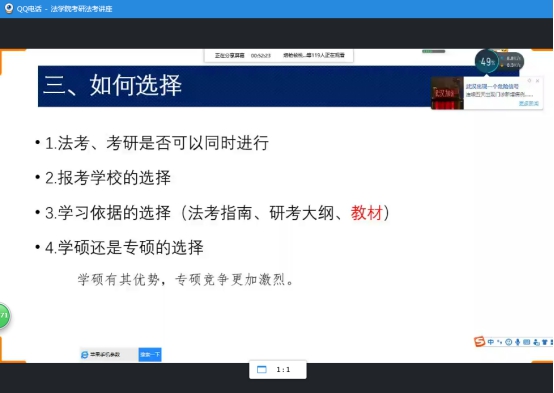Click the browser e icon in search box
Screen dimensions: 554x393
(84, 354)
